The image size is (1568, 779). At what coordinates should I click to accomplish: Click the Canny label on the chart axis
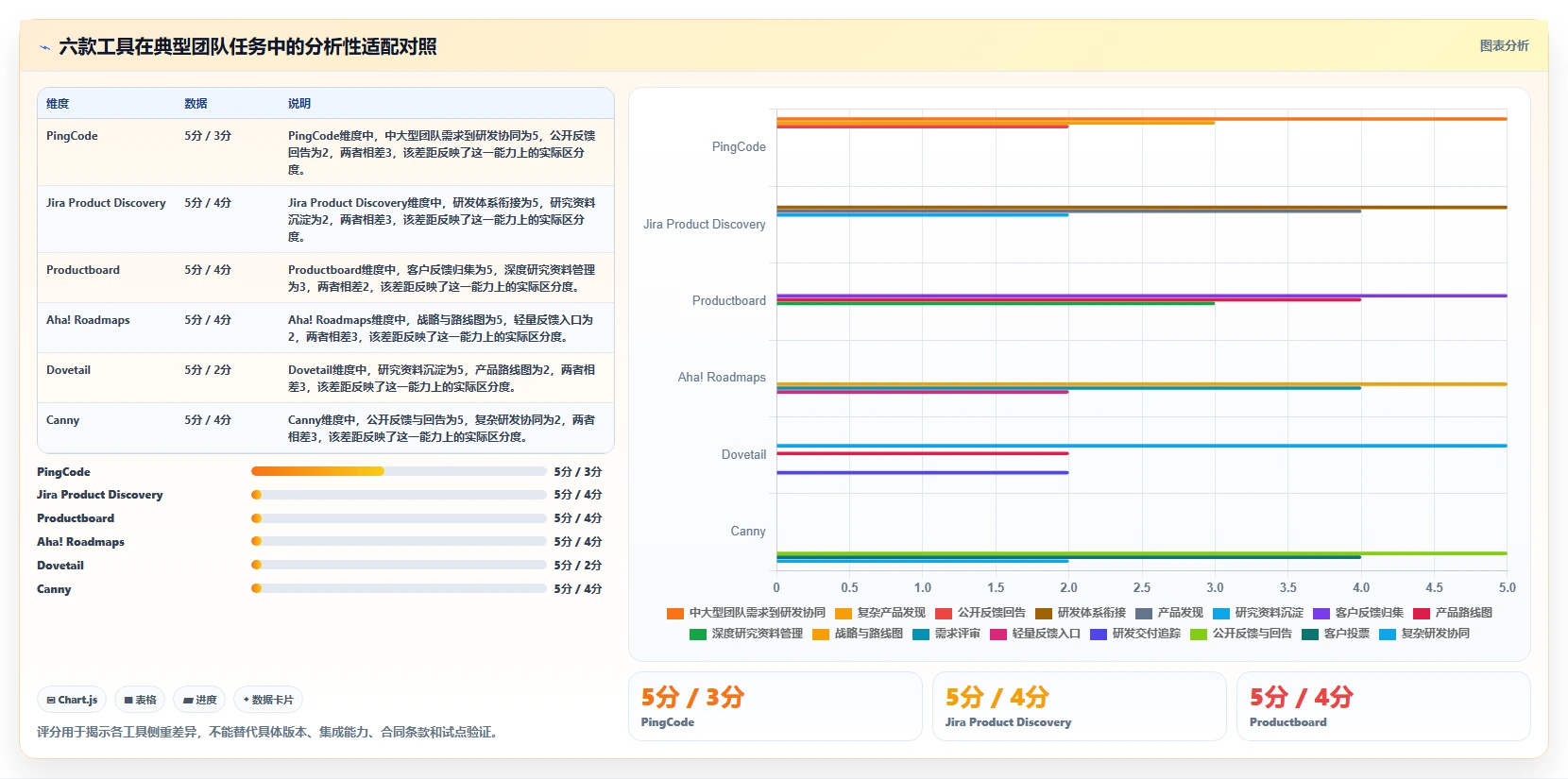(x=748, y=532)
